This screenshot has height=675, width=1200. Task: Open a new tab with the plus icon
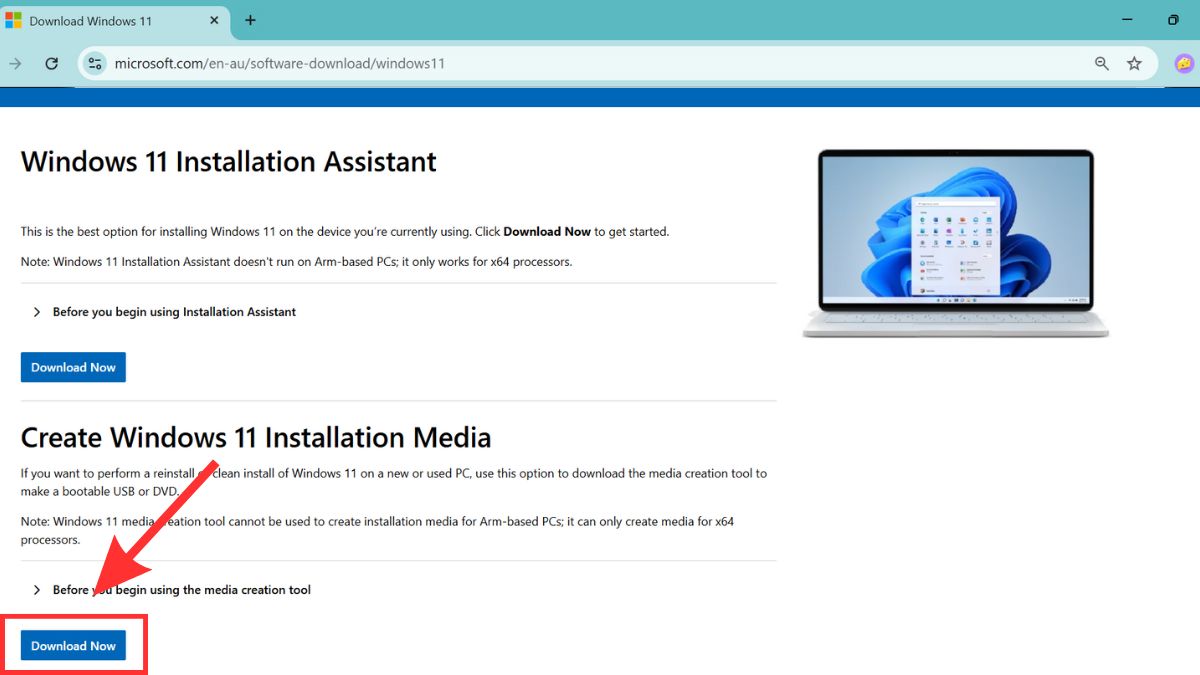click(x=250, y=20)
